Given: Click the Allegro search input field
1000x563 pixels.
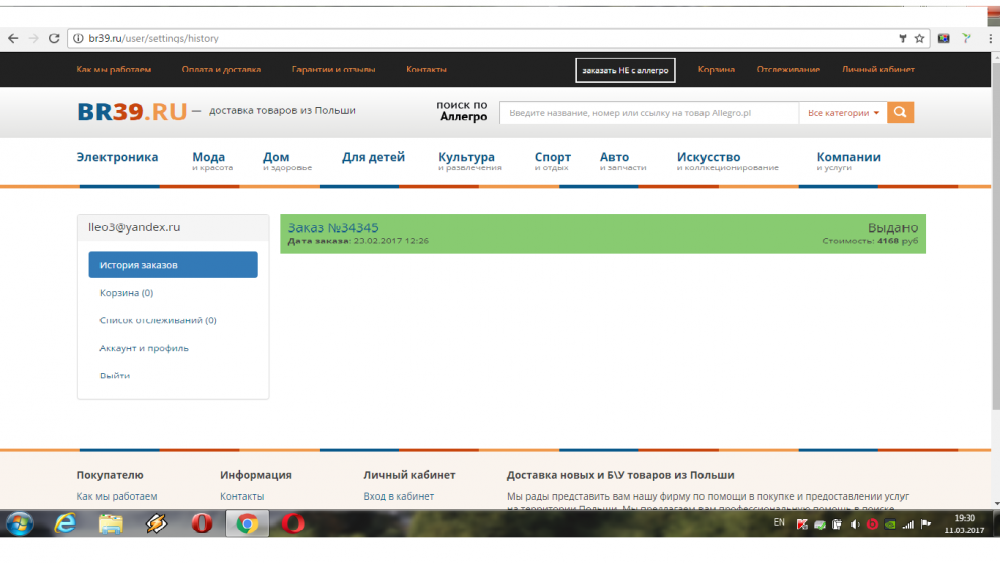Looking at the screenshot, I should click(x=649, y=113).
